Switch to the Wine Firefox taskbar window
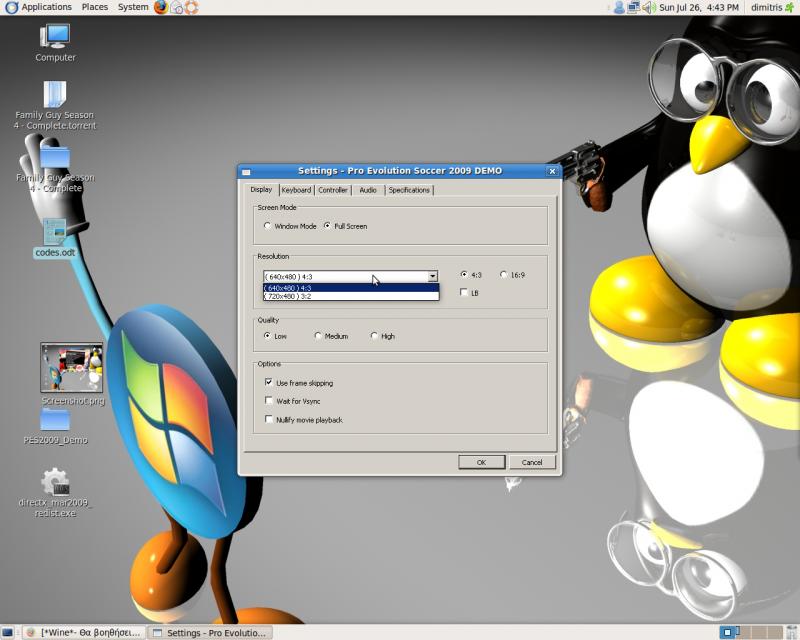 pos(85,633)
